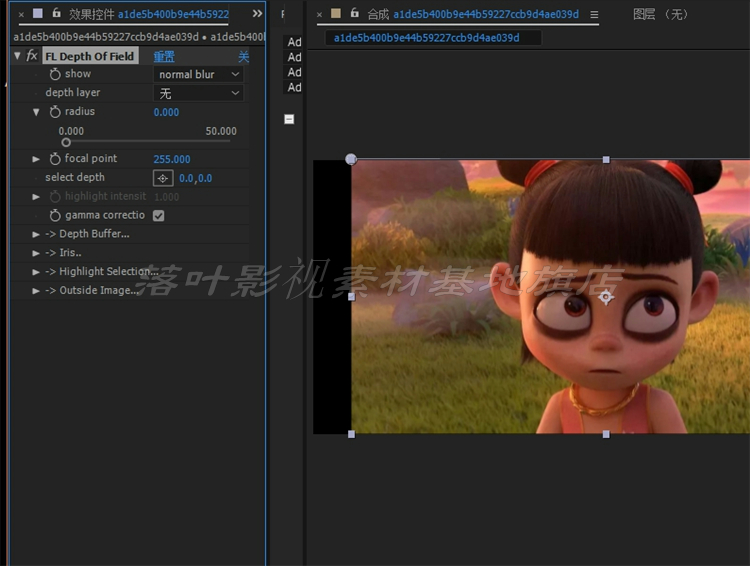Switch to the 图层 (无) tab
Image resolution: width=750 pixels, height=566 pixels.
coord(660,14)
